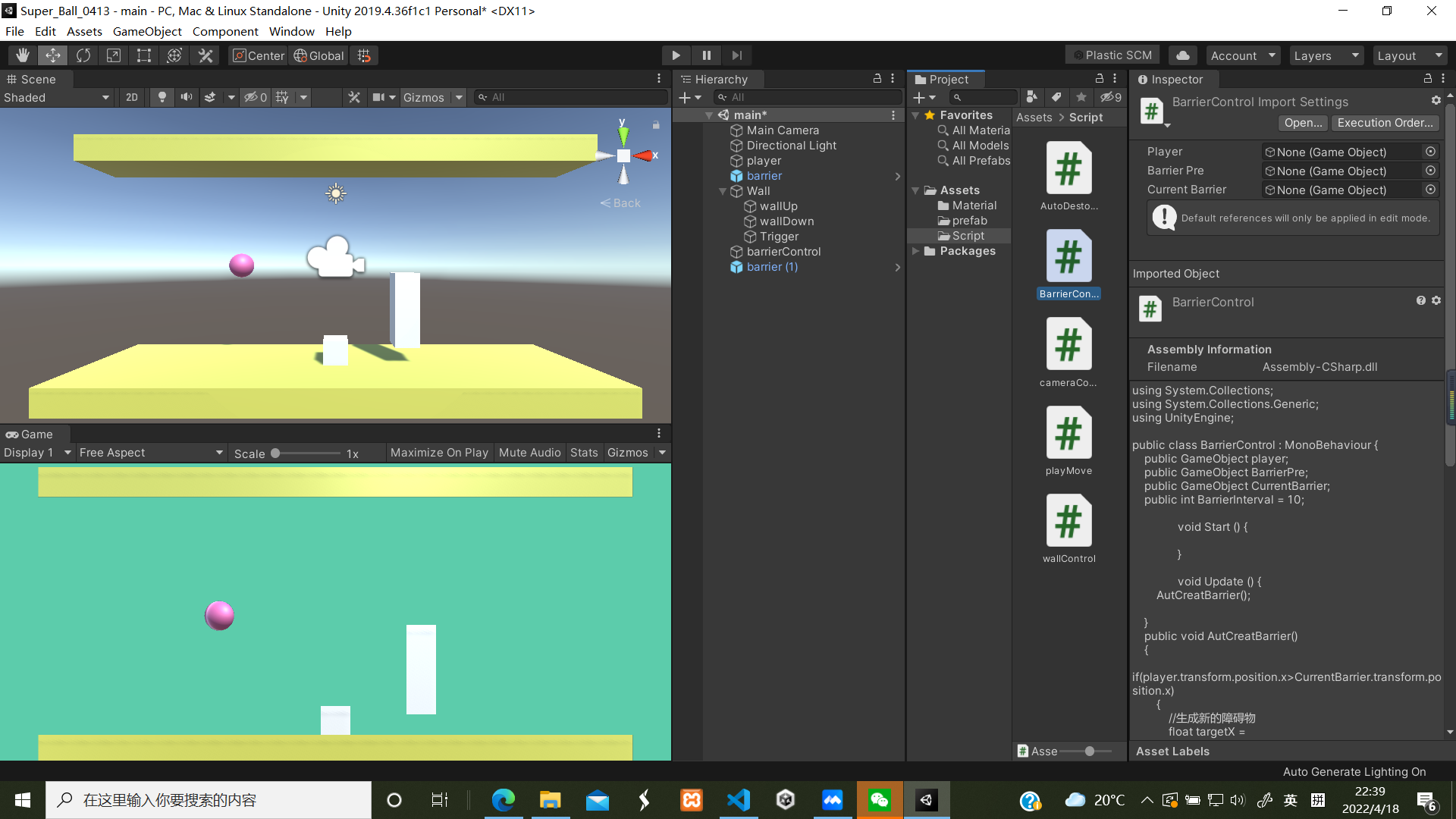
Task: Expand the Packages folder
Action: 916,251
